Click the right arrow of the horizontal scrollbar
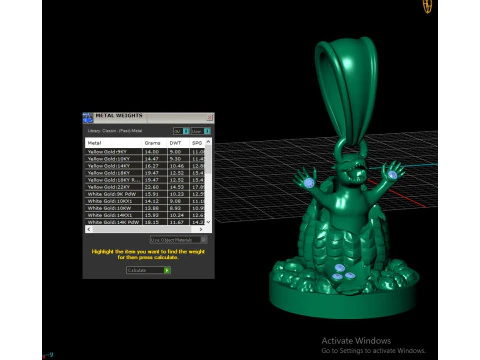 coord(201,229)
